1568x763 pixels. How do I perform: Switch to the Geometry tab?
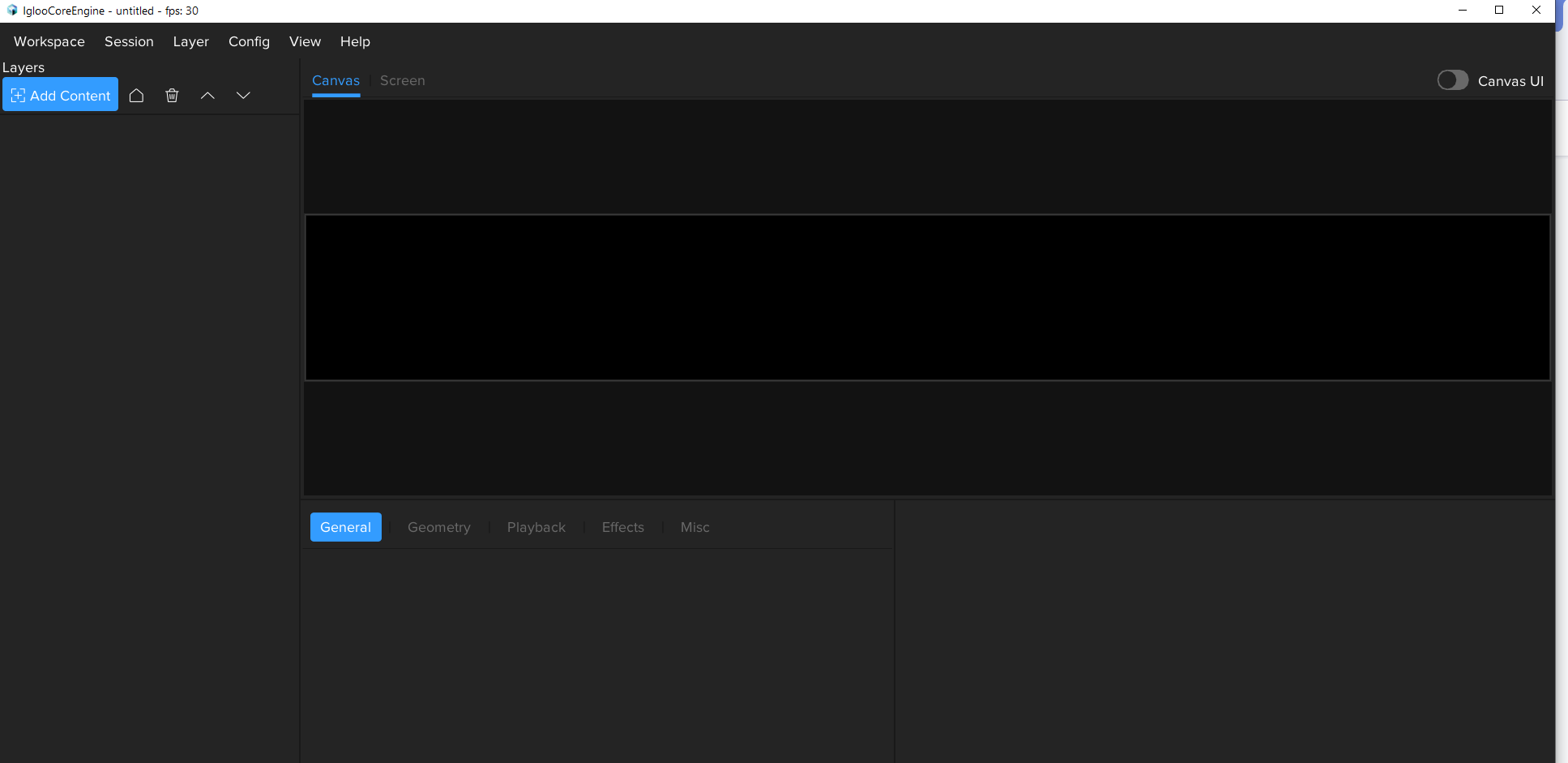click(x=438, y=527)
